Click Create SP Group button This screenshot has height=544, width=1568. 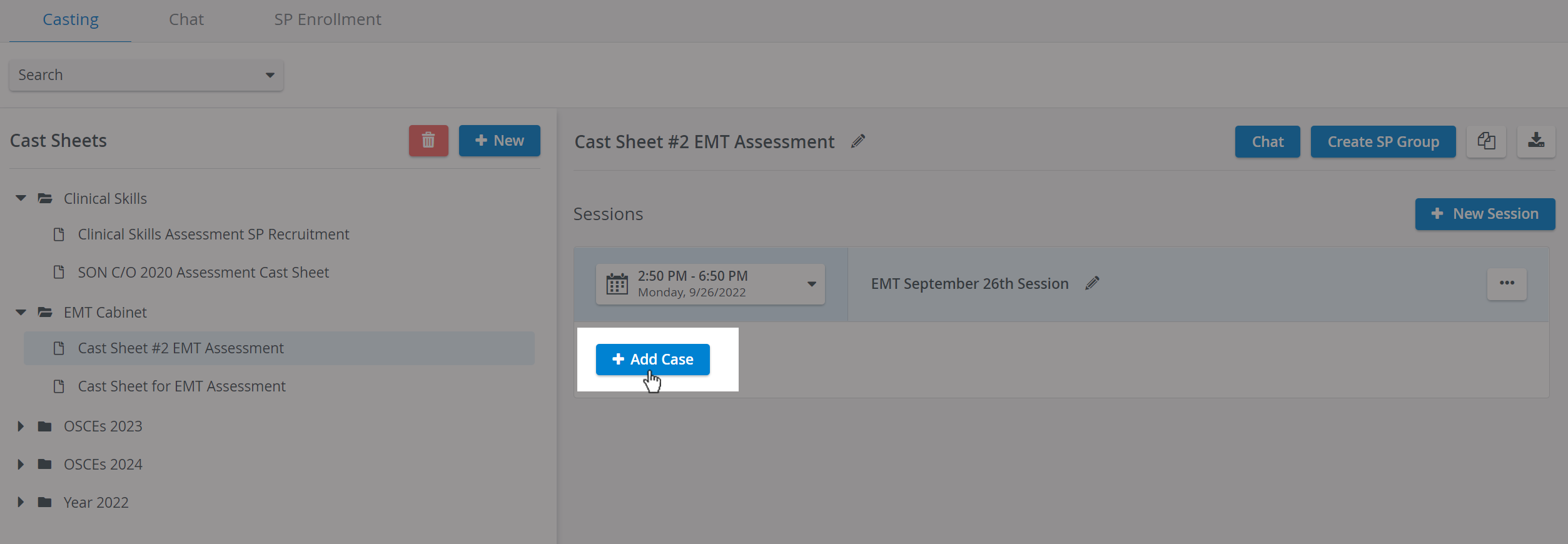1383,142
